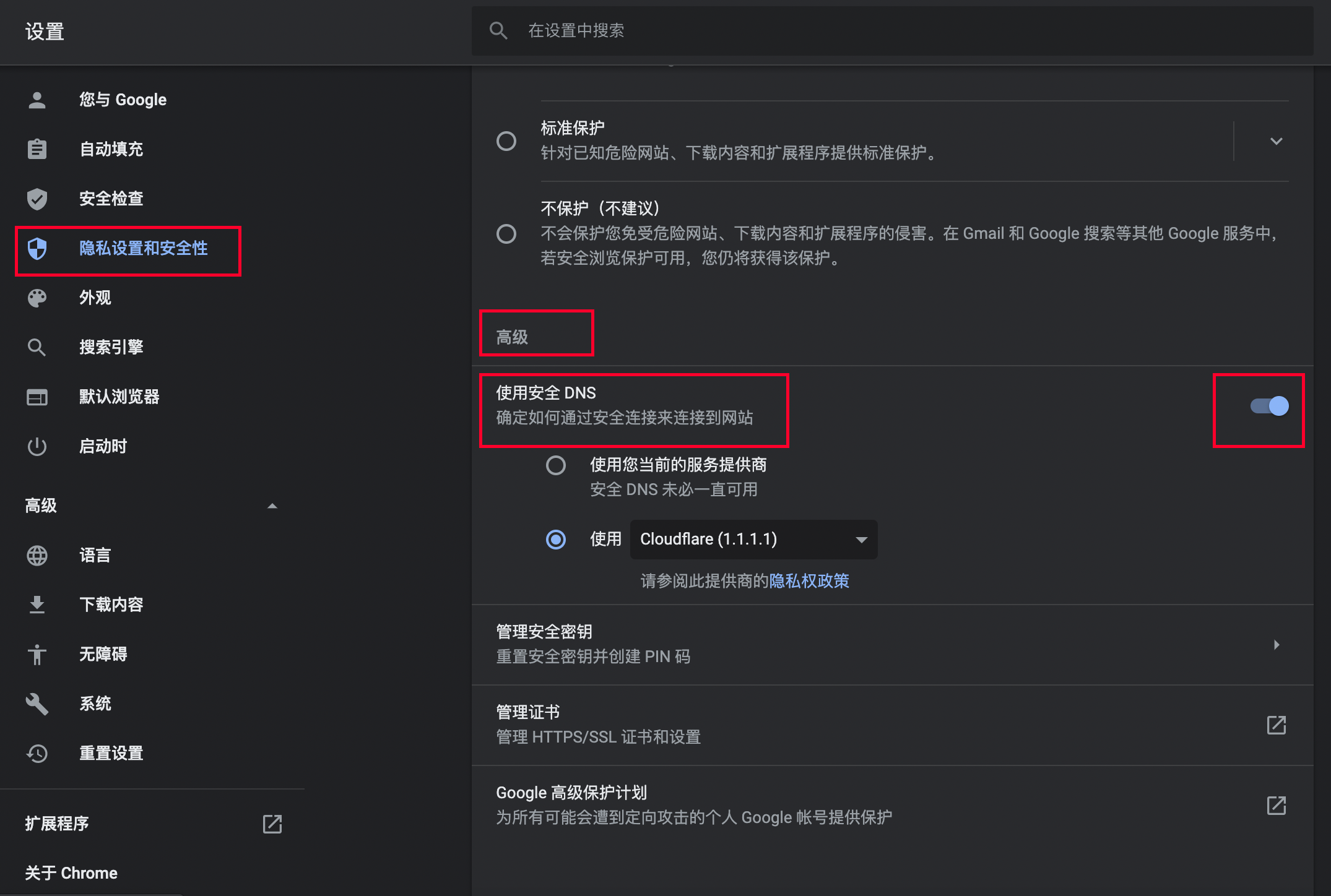The width and height of the screenshot is (1331, 896).
Task: Select the 标准保护 radio button
Action: [x=506, y=141]
